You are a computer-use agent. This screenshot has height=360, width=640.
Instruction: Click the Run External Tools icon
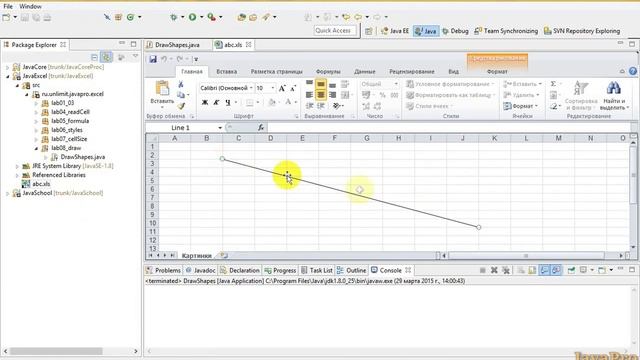click(211, 17)
